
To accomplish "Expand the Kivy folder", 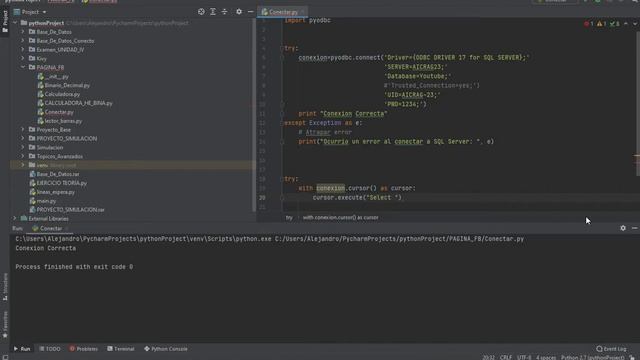I will [x=23, y=58].
